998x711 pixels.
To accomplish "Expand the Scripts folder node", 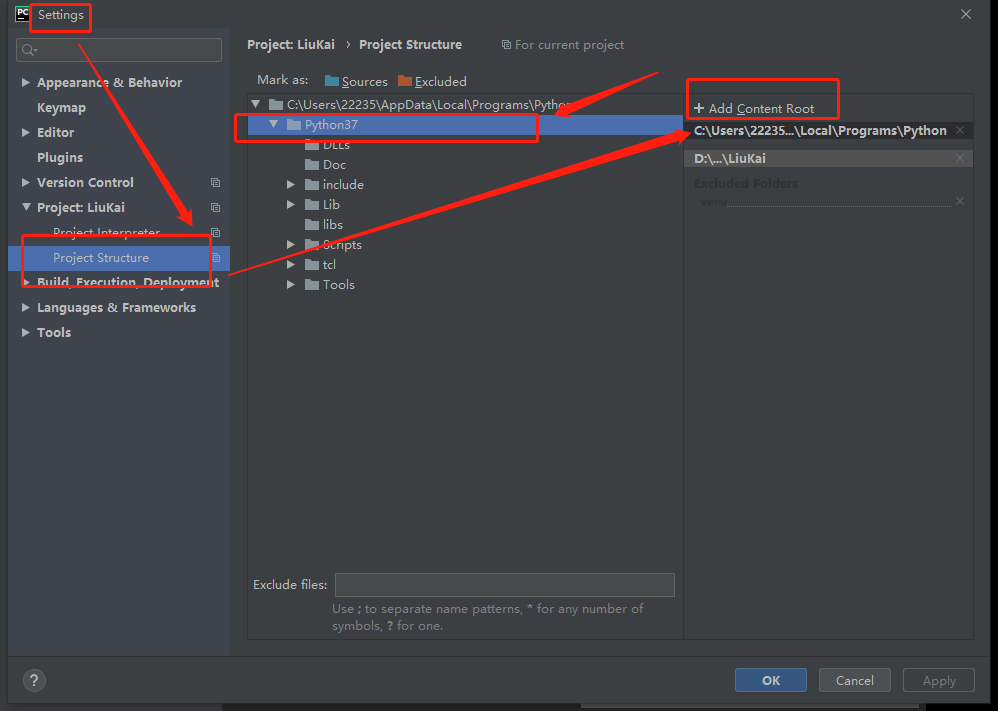I will 291,244.
